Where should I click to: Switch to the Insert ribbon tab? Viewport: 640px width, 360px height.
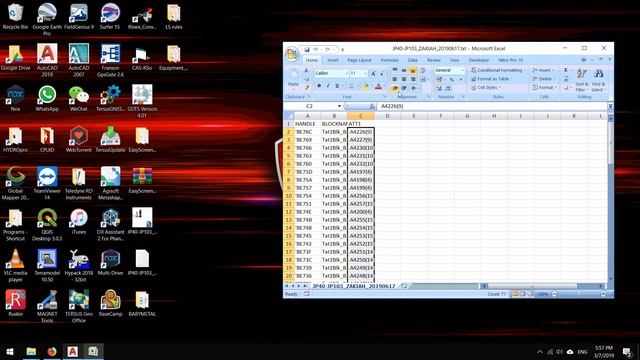pyautogui.click(x=333, y=60)
